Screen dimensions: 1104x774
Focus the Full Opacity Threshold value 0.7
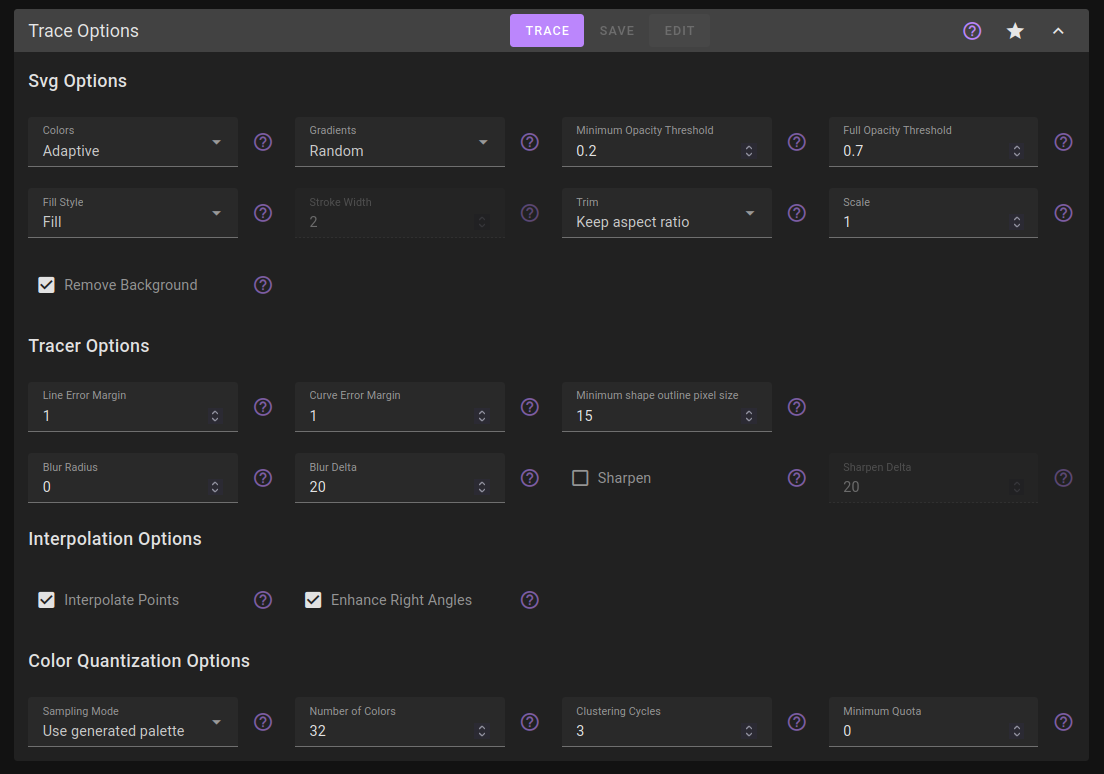(x=853, y=151)
